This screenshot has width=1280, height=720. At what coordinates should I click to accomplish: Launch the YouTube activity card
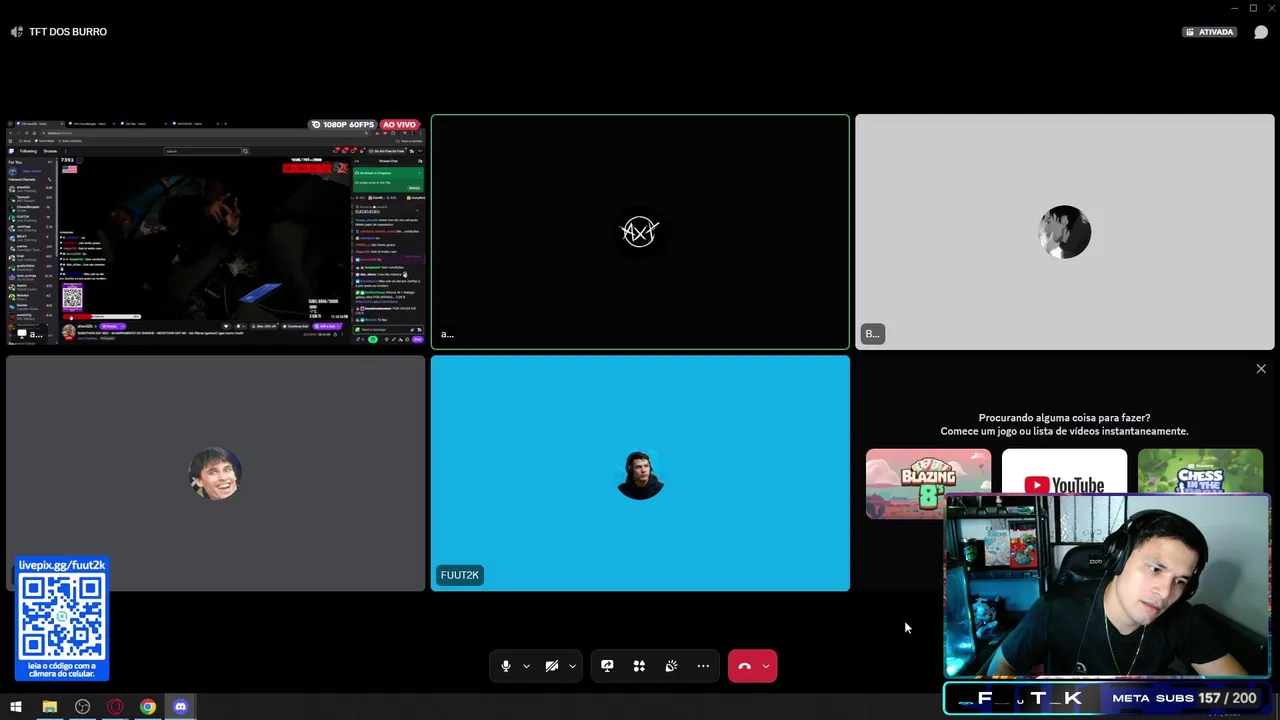click(x=1064, y=471)
